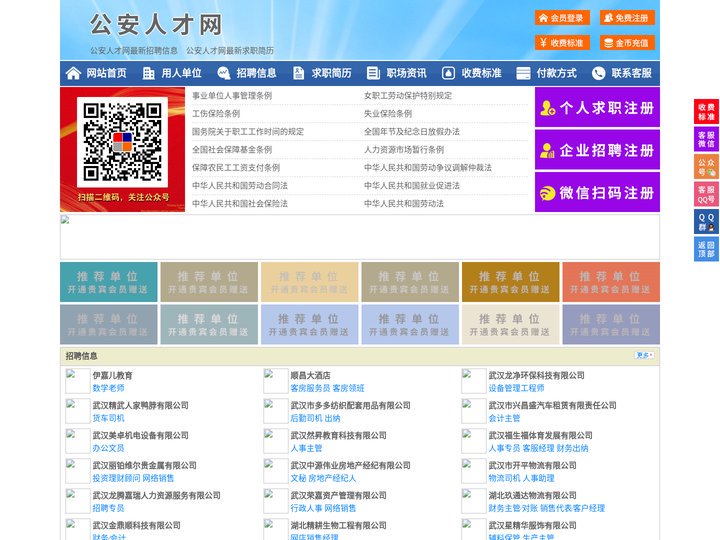Open 武汉中源伟业房地产经纪有限公司 company link
The width and height of the screenshot is (720, 540).
[350, 465]
